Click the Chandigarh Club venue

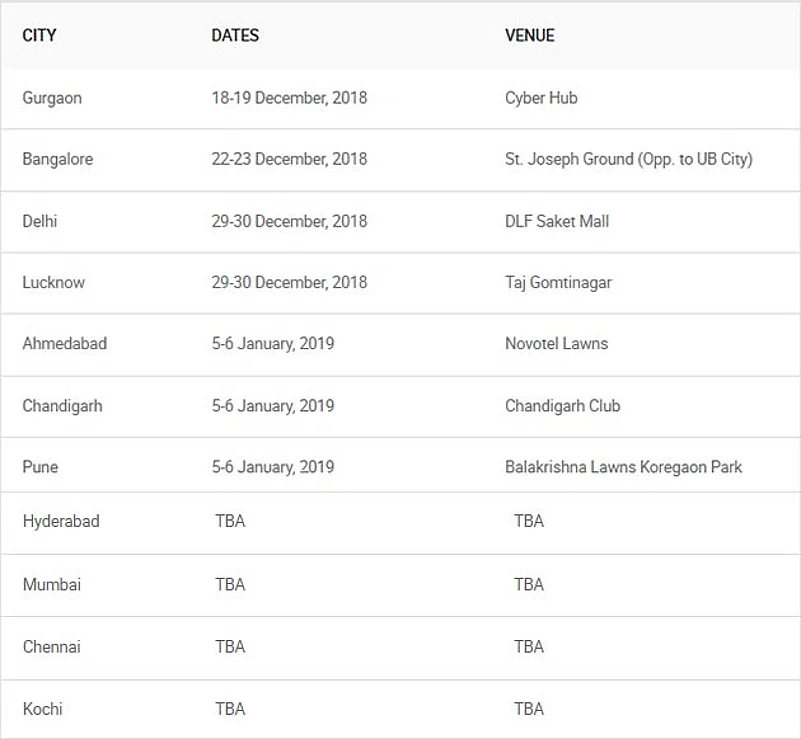pyautogui.click(x=562, y=405)
